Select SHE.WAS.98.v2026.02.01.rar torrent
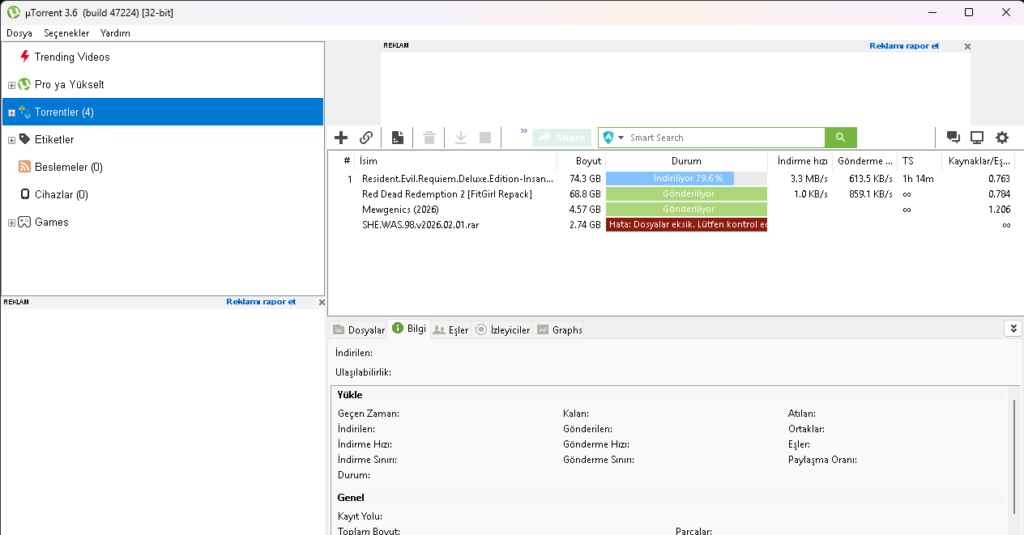The image size is (1024, 535). point(675,225)
